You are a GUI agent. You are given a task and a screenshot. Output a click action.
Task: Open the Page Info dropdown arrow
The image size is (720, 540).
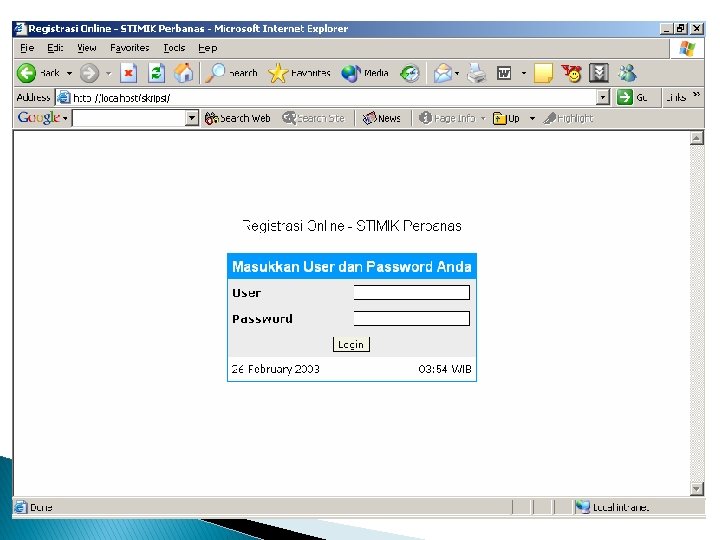click(483, 118)
